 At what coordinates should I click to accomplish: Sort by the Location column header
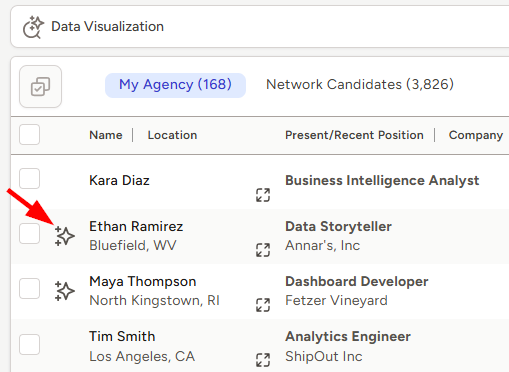click(172, 135)
